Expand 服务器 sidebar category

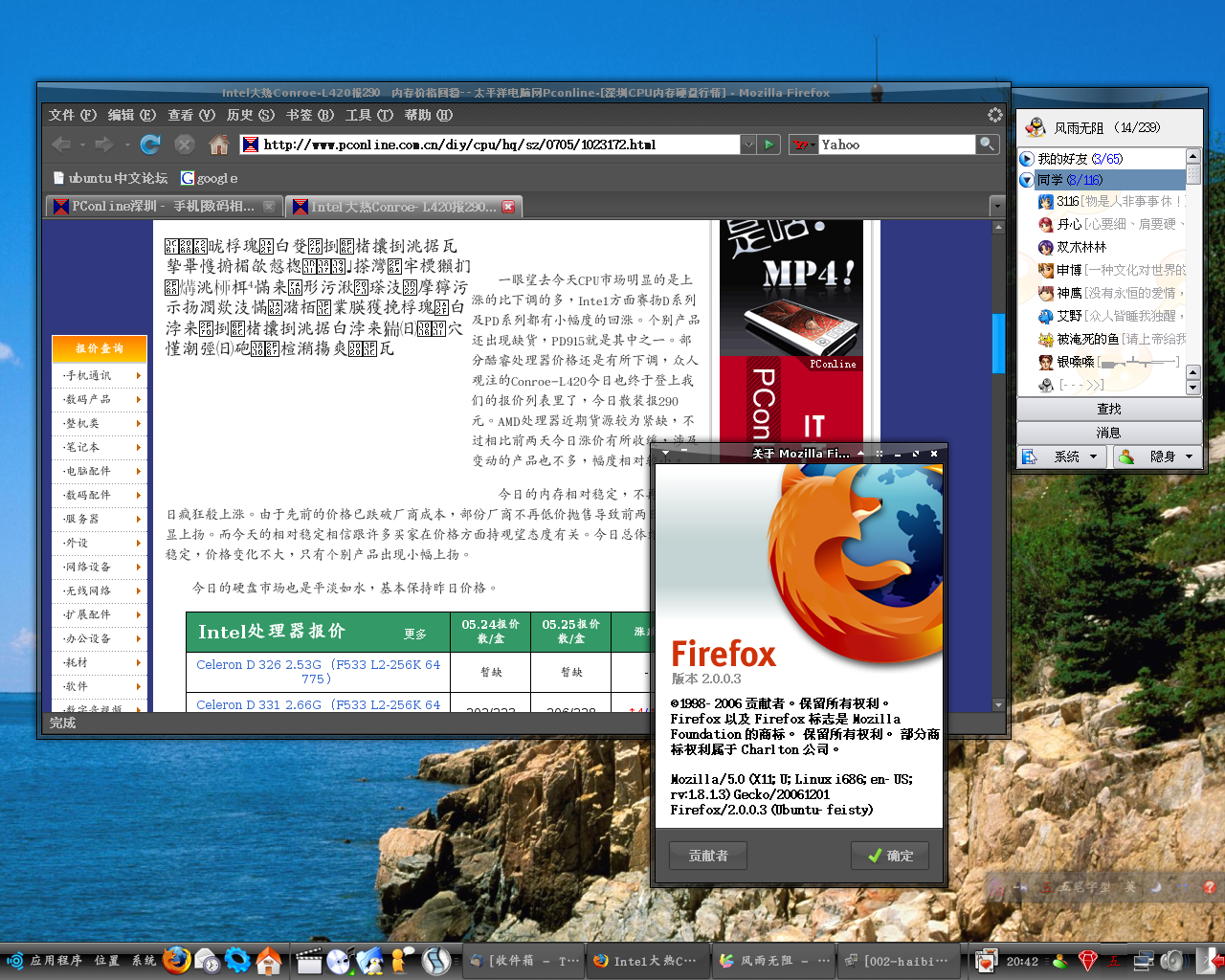coord(101,519)
